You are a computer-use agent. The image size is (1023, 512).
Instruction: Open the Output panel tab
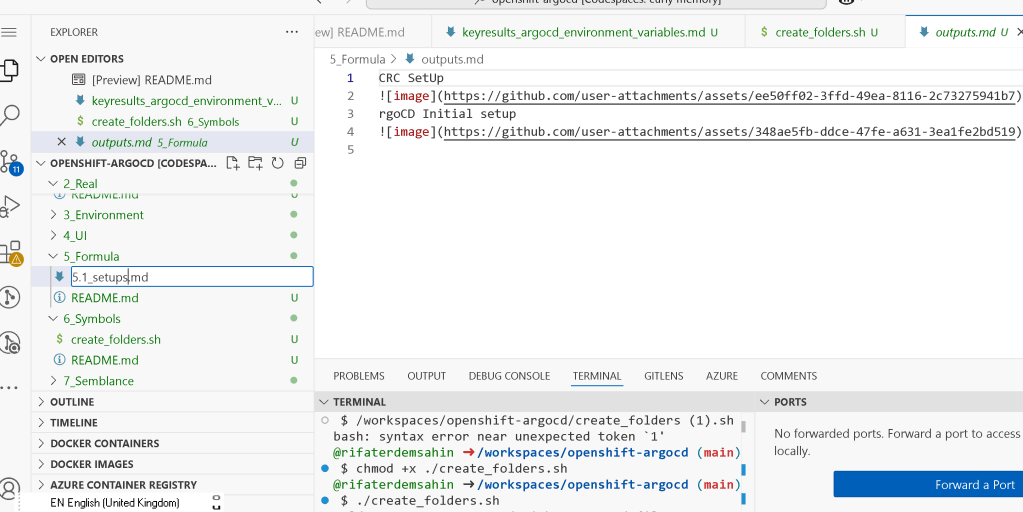pyautogui.click(x=427, y=376)
